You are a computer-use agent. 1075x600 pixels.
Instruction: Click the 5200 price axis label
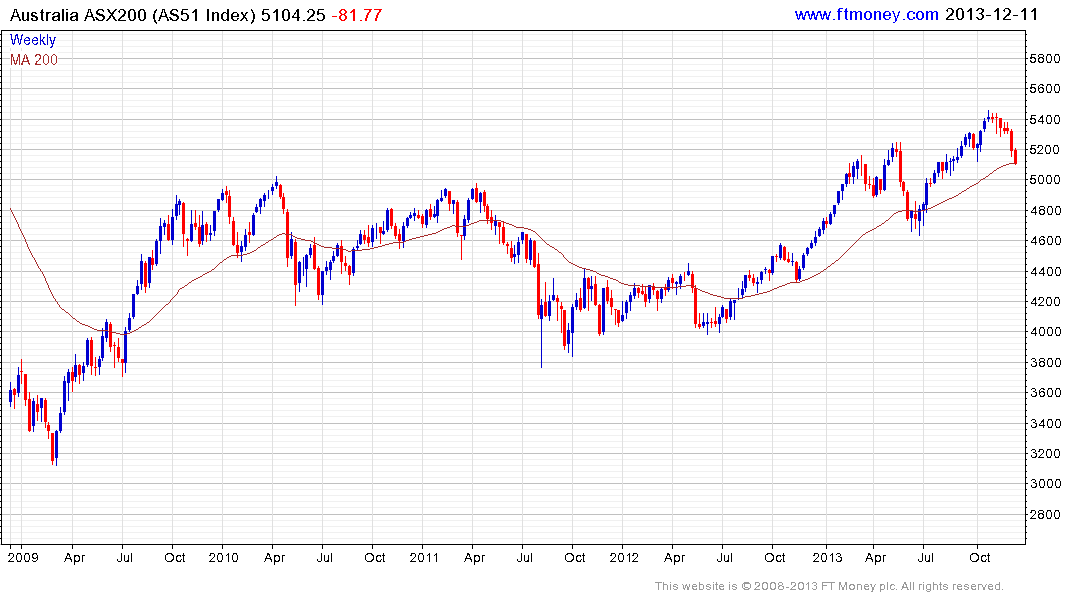(1044, 150)
